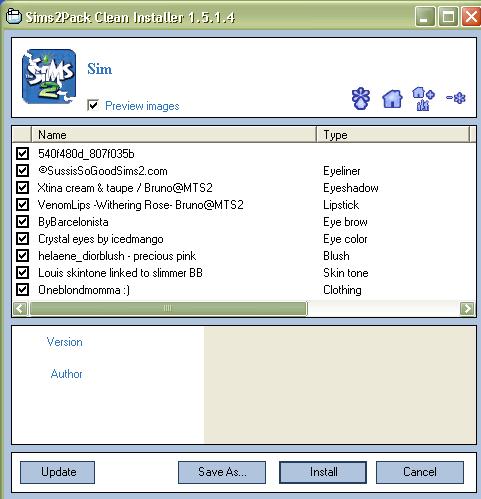The image size is (481, 499).
Task: Click the blue paw-print flower icon
Action: point(361,98)
